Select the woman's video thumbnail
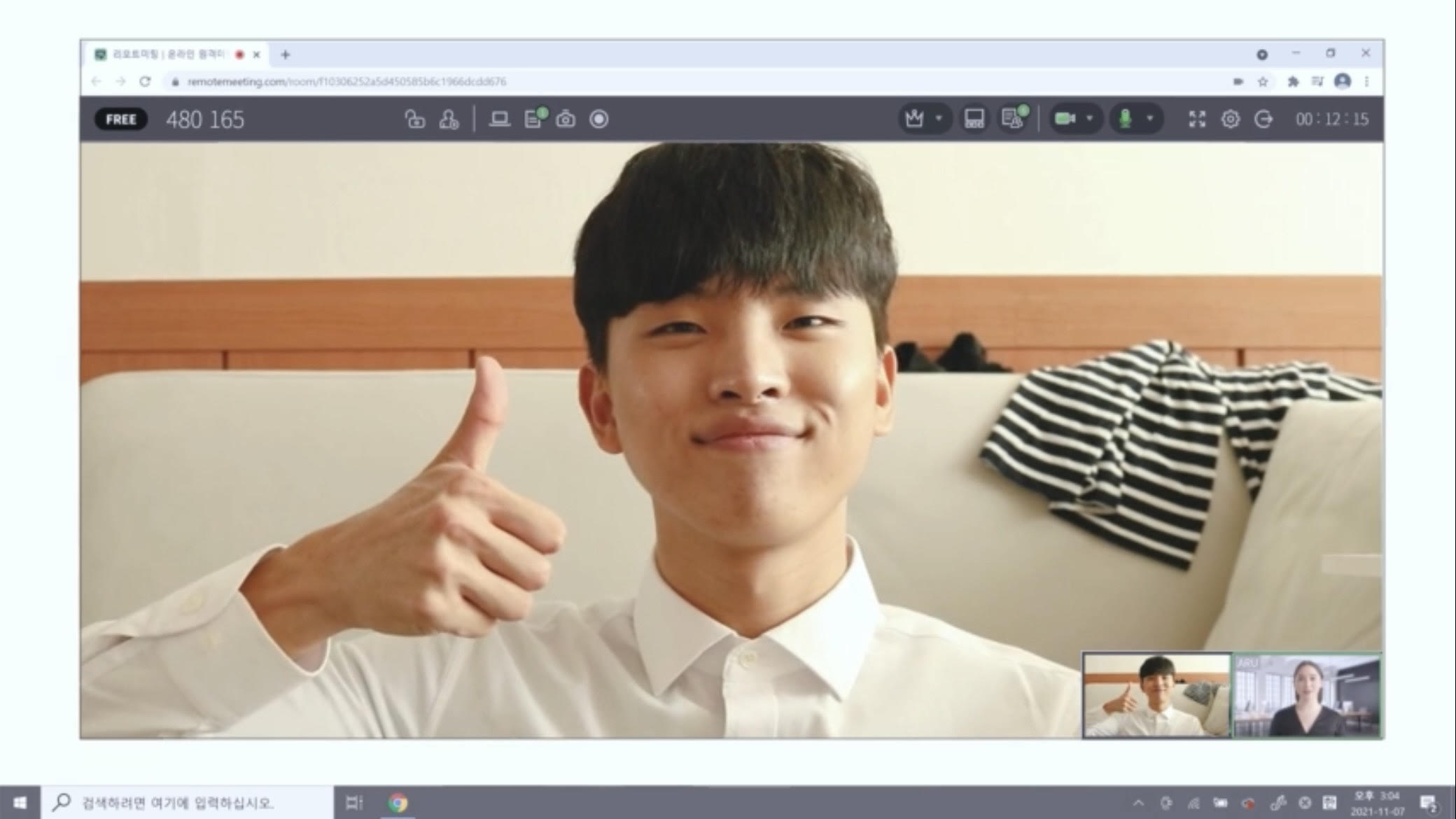 click(1307, 695)
